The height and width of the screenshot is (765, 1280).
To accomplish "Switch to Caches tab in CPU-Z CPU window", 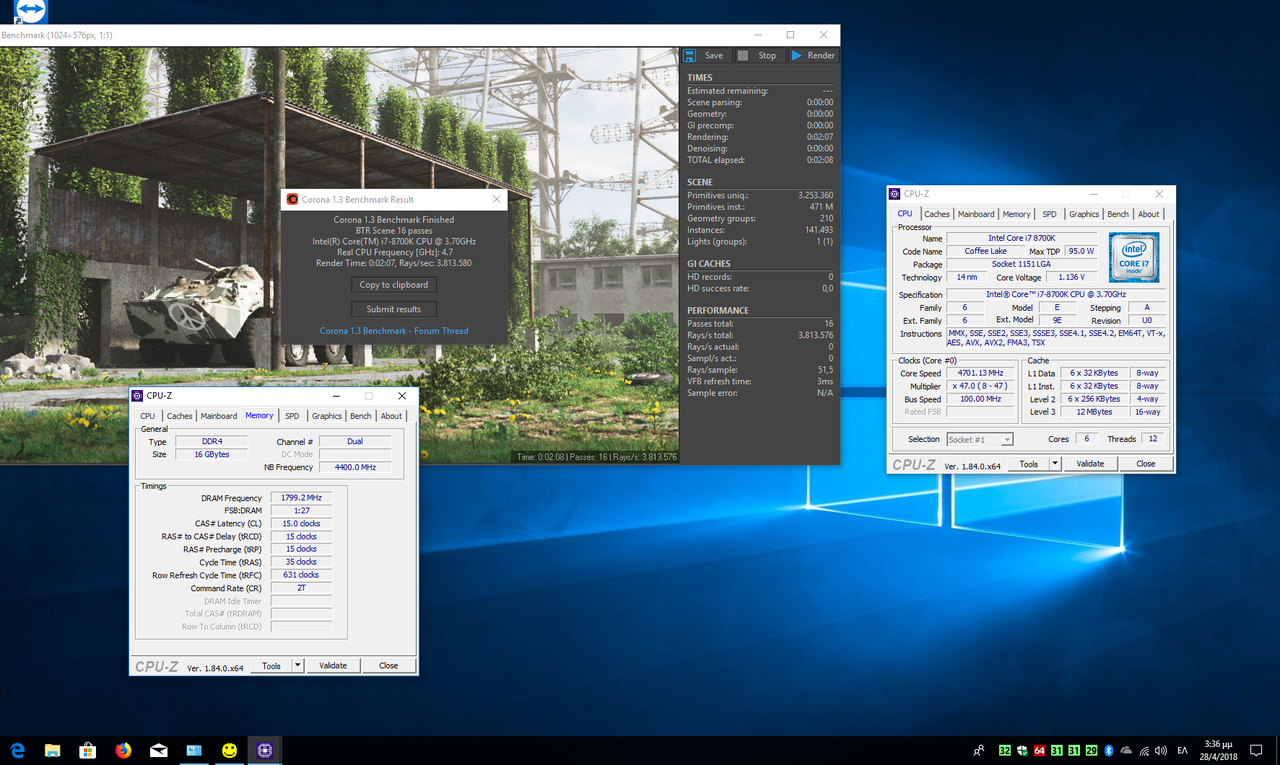I will [x=937, y=214].
